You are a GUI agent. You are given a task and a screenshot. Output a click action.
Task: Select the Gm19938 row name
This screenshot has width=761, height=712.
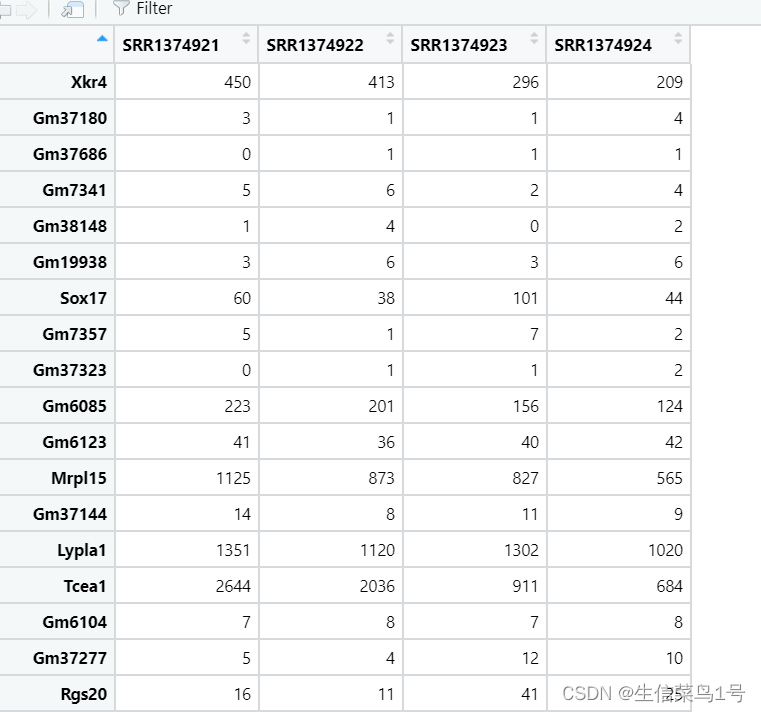[x=57, y=262]
